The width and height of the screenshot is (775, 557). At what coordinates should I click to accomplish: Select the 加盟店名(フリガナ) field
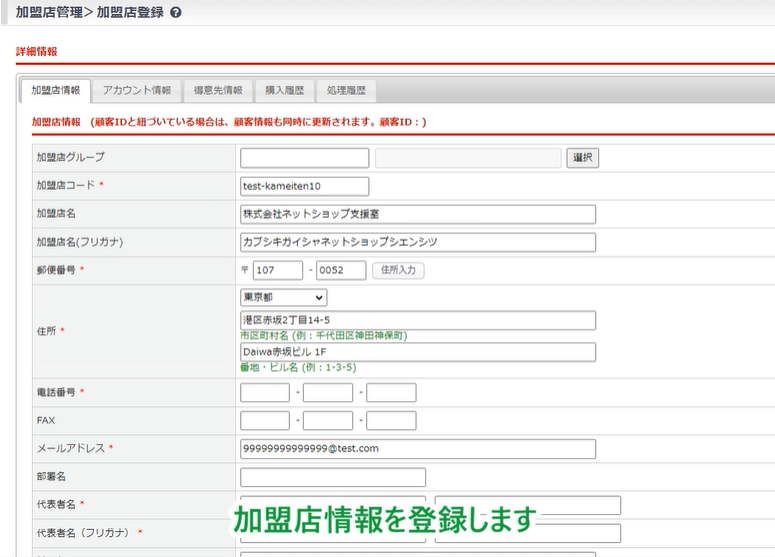click(x=418, y=242)
